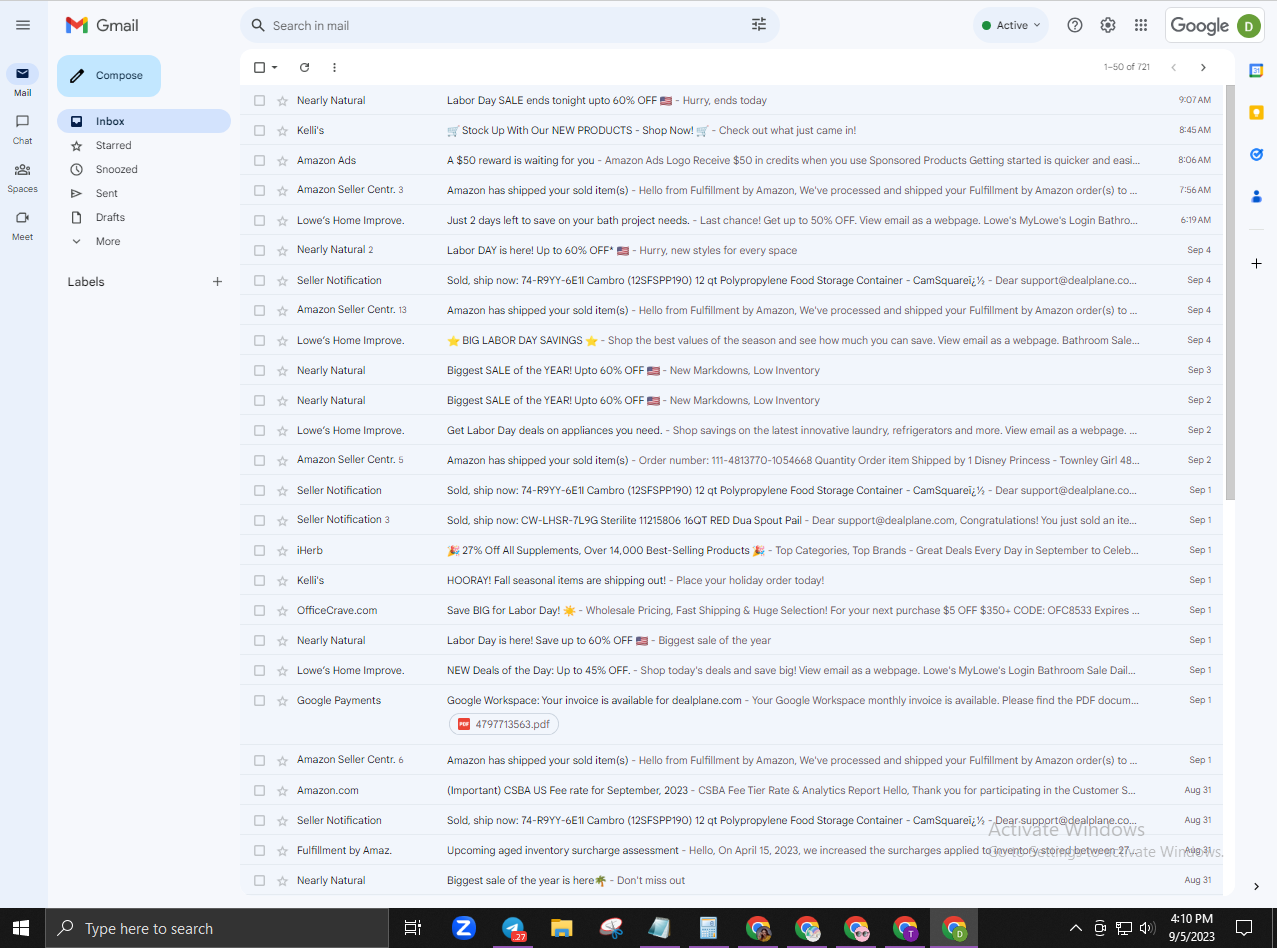Tick the Amazon.com CSBA email checkbox
This screenshot has height=948, width=1277.
pos(260,790)
